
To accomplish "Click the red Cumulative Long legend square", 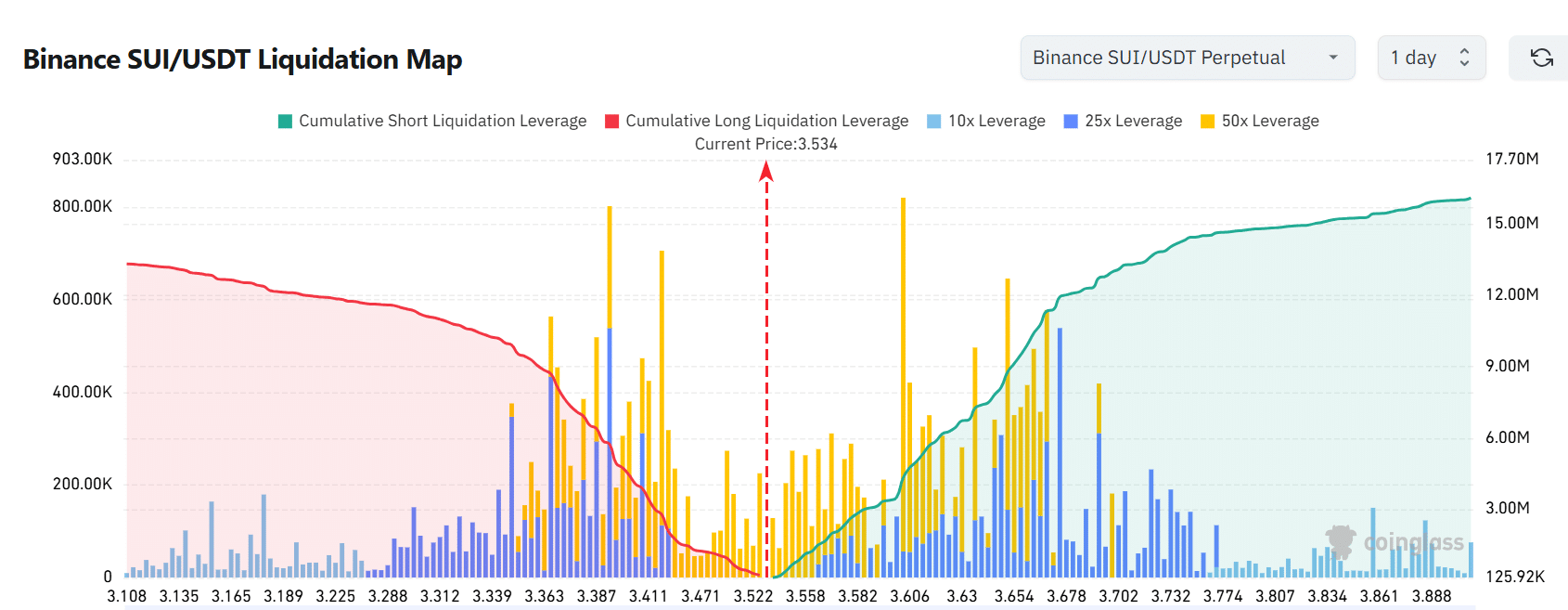I will click(612, 122).
